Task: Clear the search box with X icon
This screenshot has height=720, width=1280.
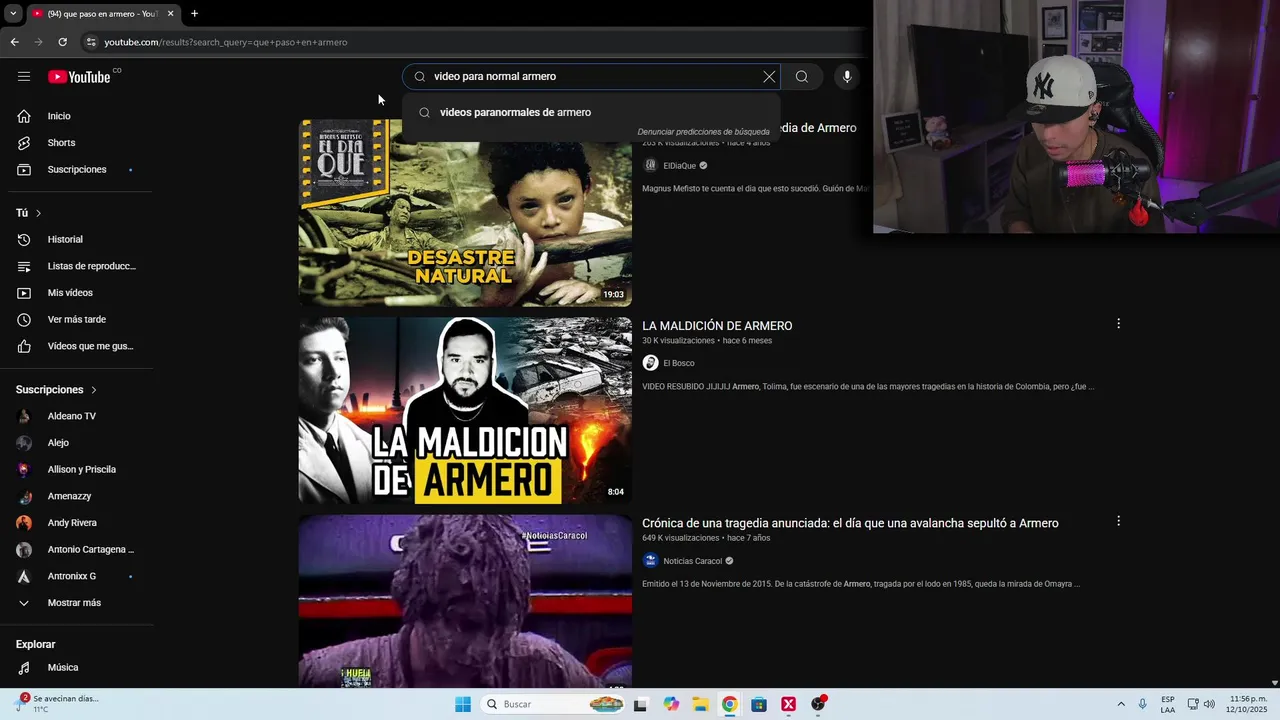Action: tap(769, 77)
